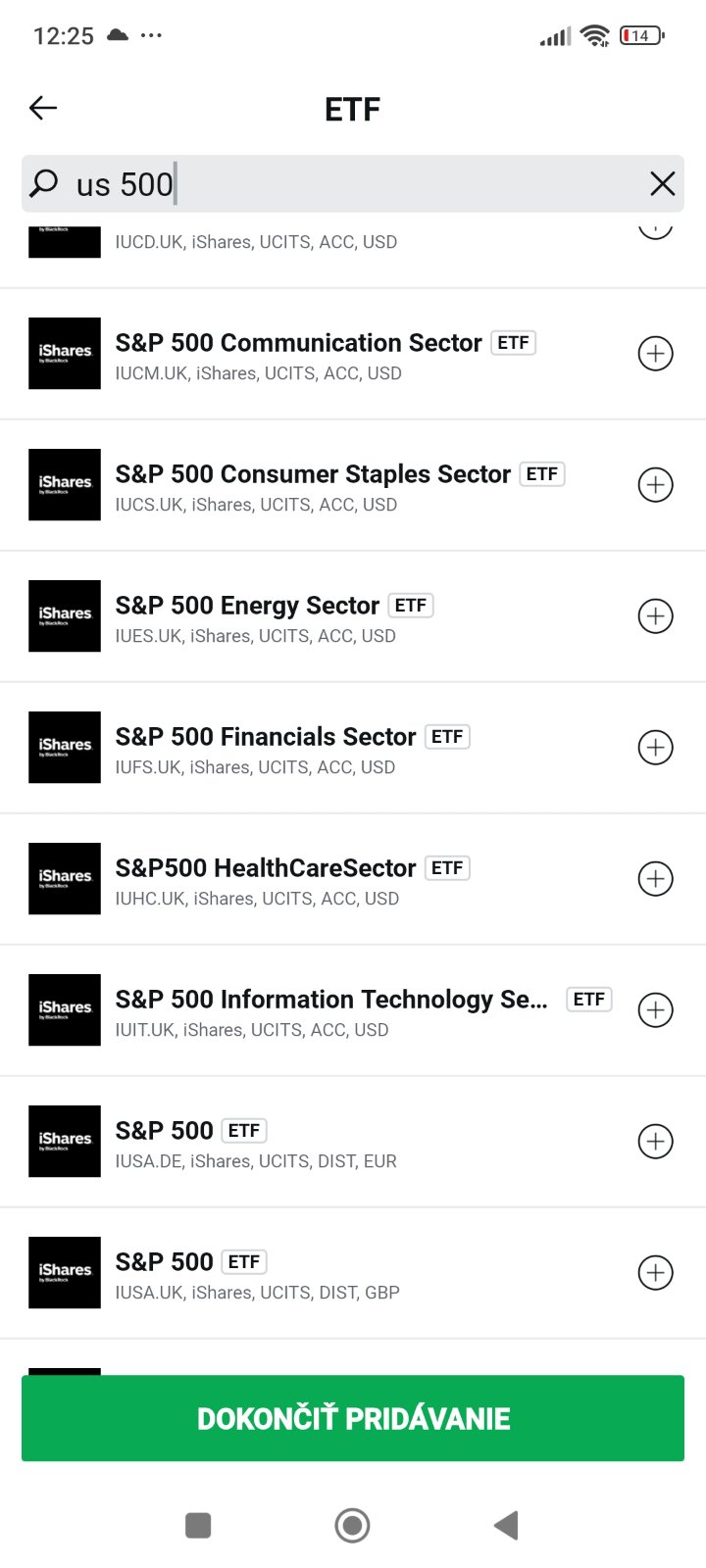Clear the search field with X
The width and height of the screenshot is (706, 1568).
(662, 183)
